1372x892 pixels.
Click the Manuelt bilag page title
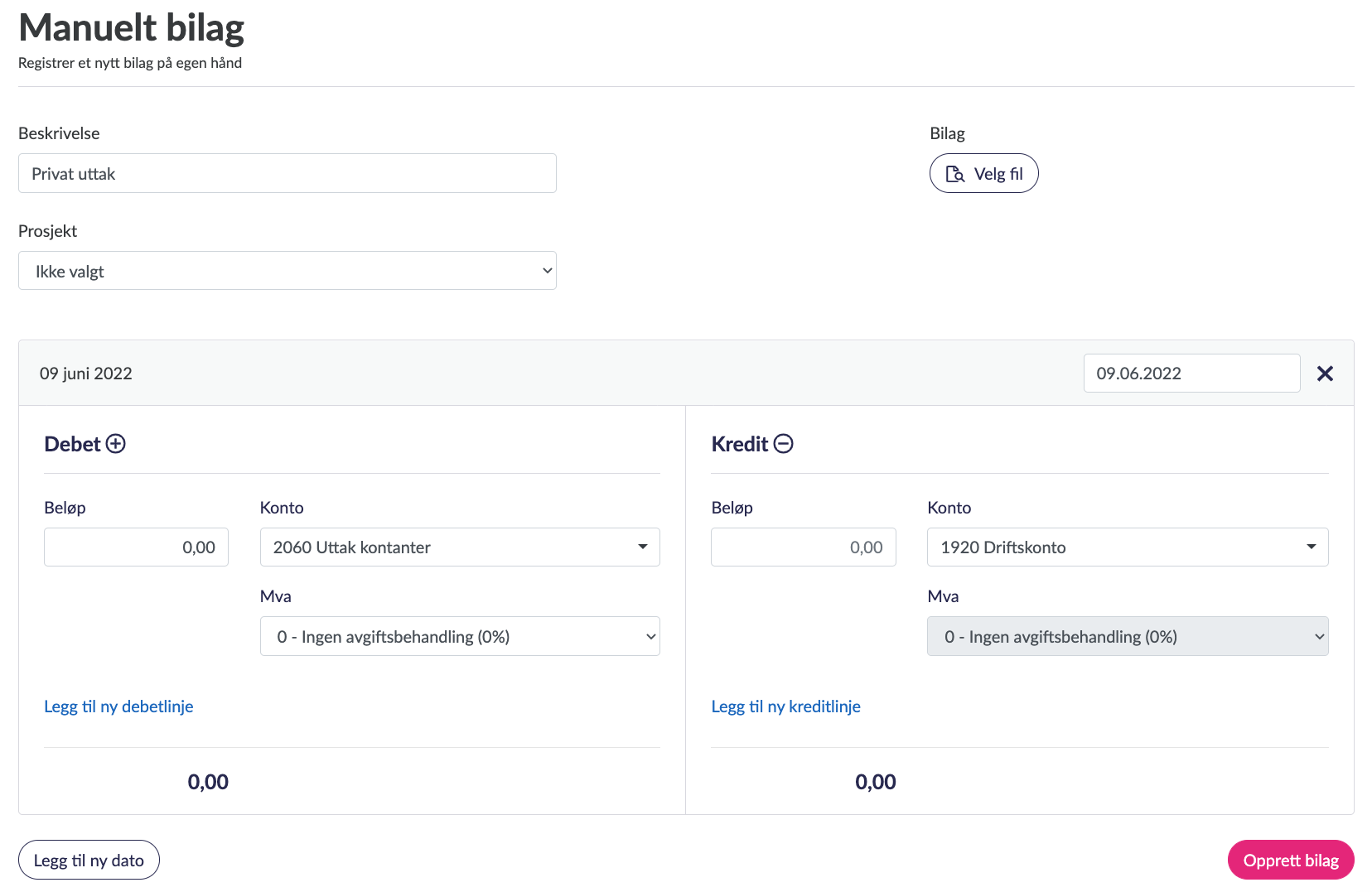132,27
